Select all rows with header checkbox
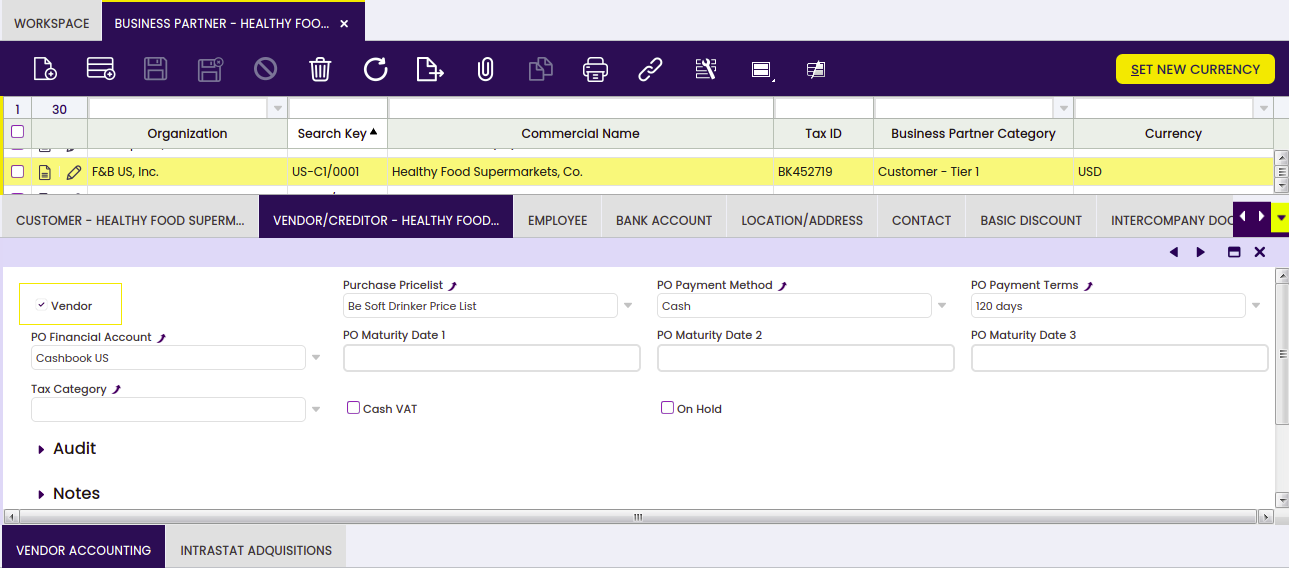Image resolution: width=1289 pixels, height=571 pixels. pos(17,132)
